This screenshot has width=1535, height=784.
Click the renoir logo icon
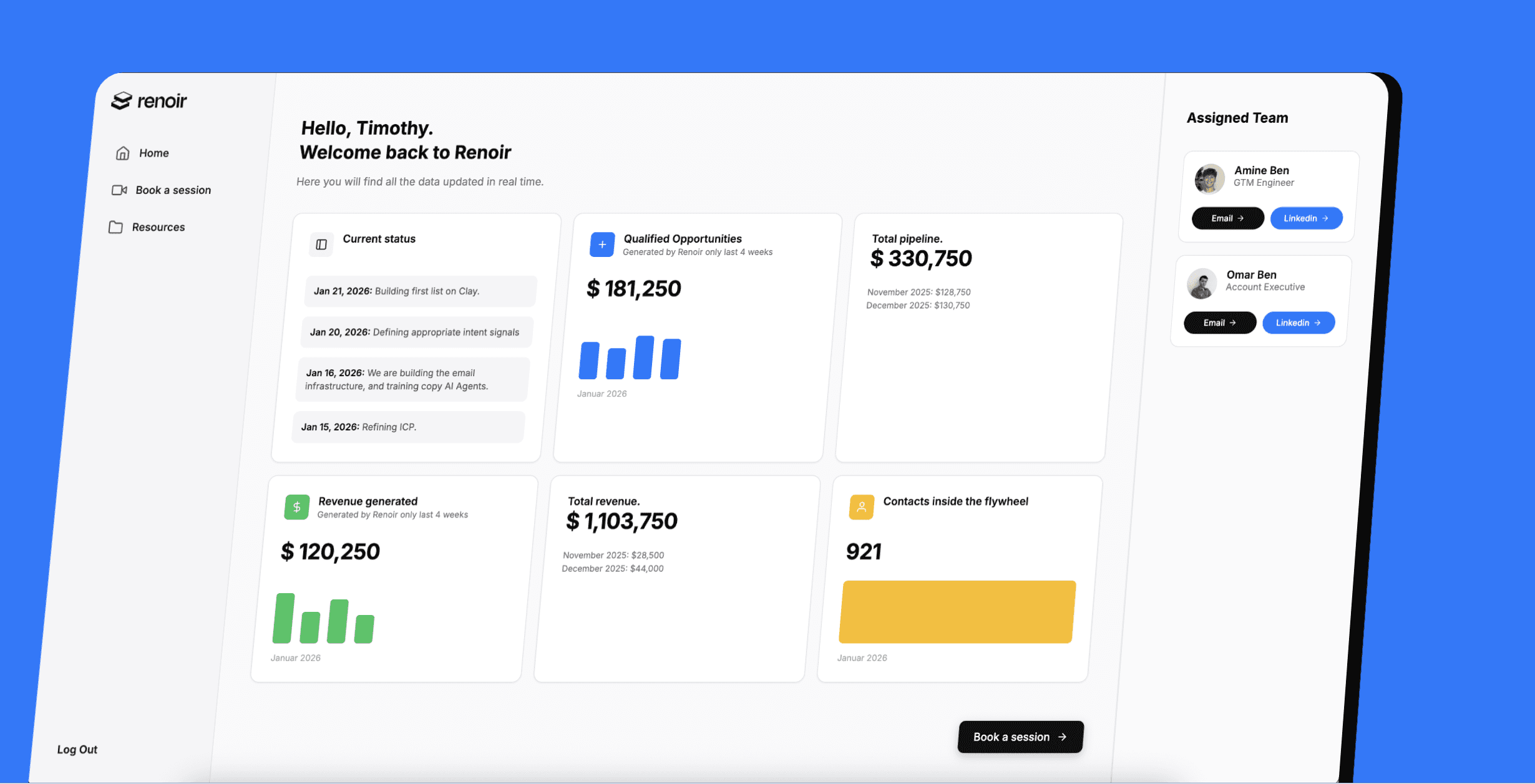(x=122, y=100)
